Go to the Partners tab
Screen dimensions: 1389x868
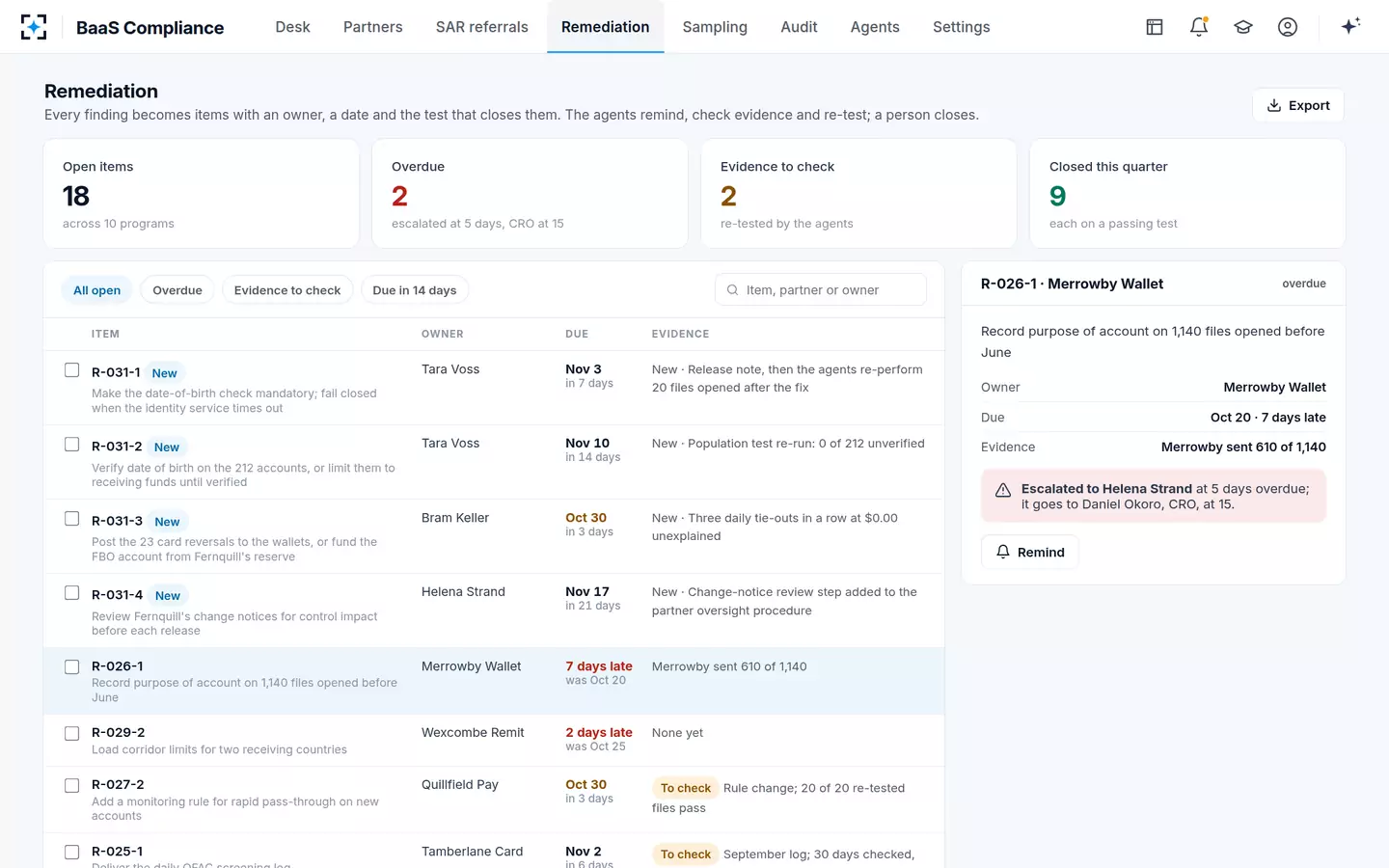pos(373,27)
